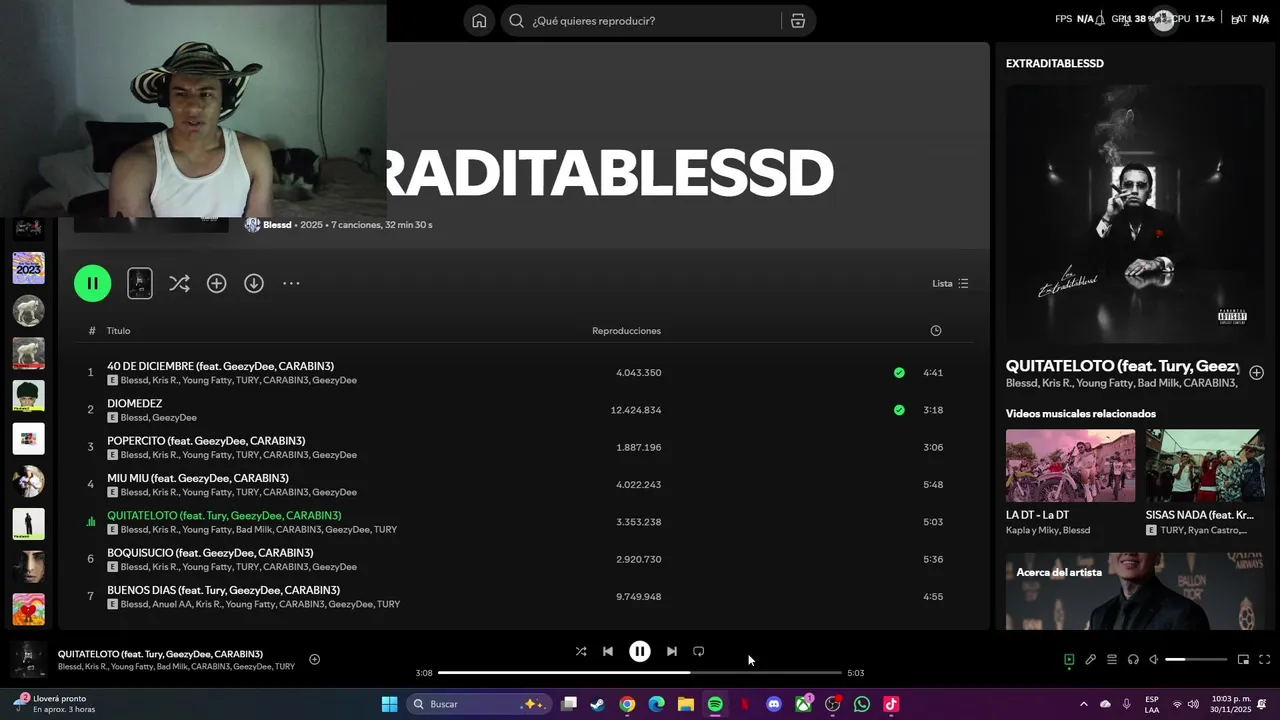The image size is (1280, 720).
Task: Click the taskbar Buscar search box
Action: [478, 704]
